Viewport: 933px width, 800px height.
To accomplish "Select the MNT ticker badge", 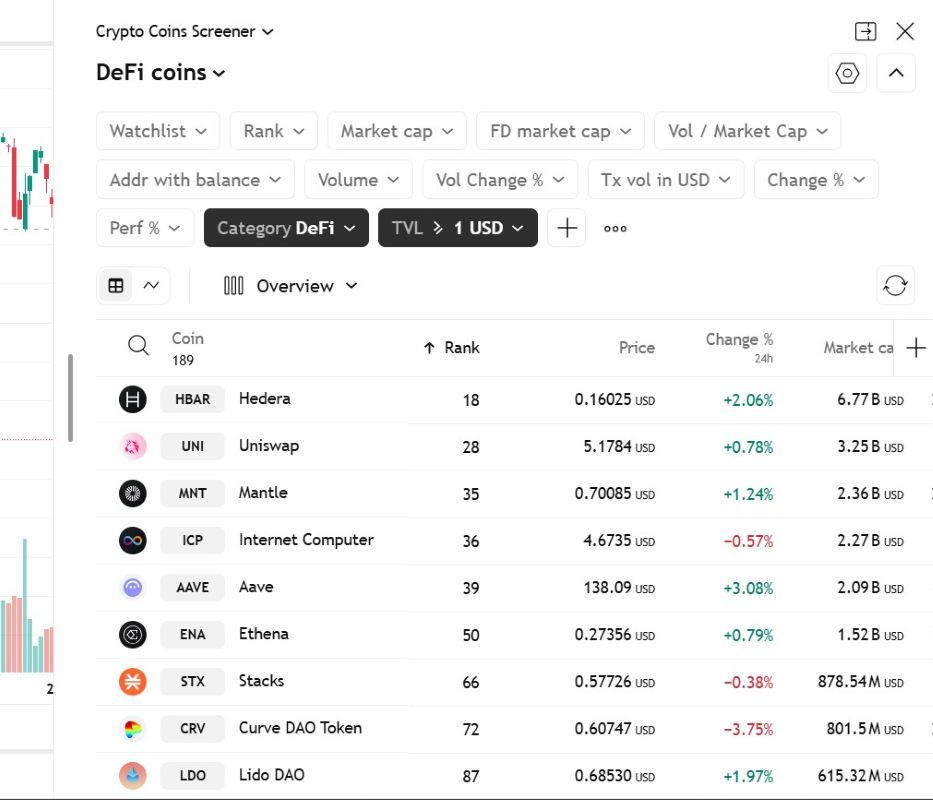I will 192,493.
